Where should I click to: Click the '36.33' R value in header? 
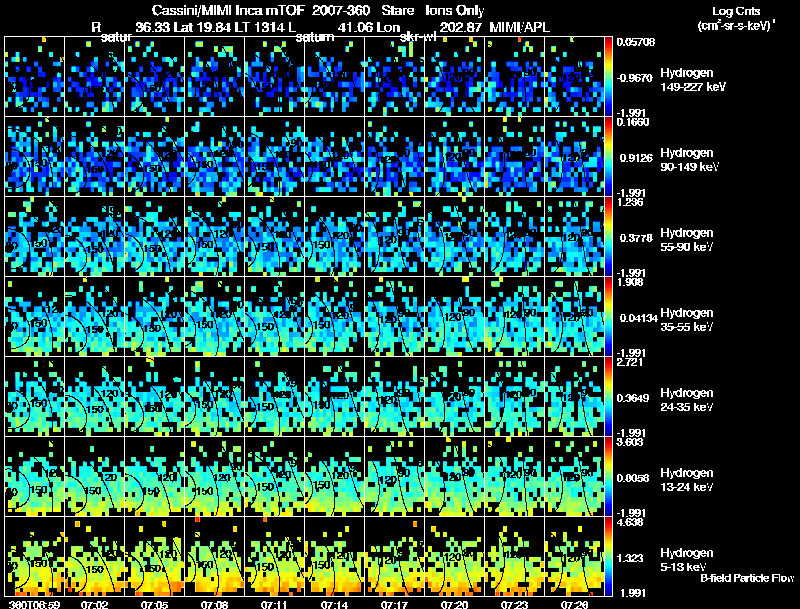click(x=153, y=27)
